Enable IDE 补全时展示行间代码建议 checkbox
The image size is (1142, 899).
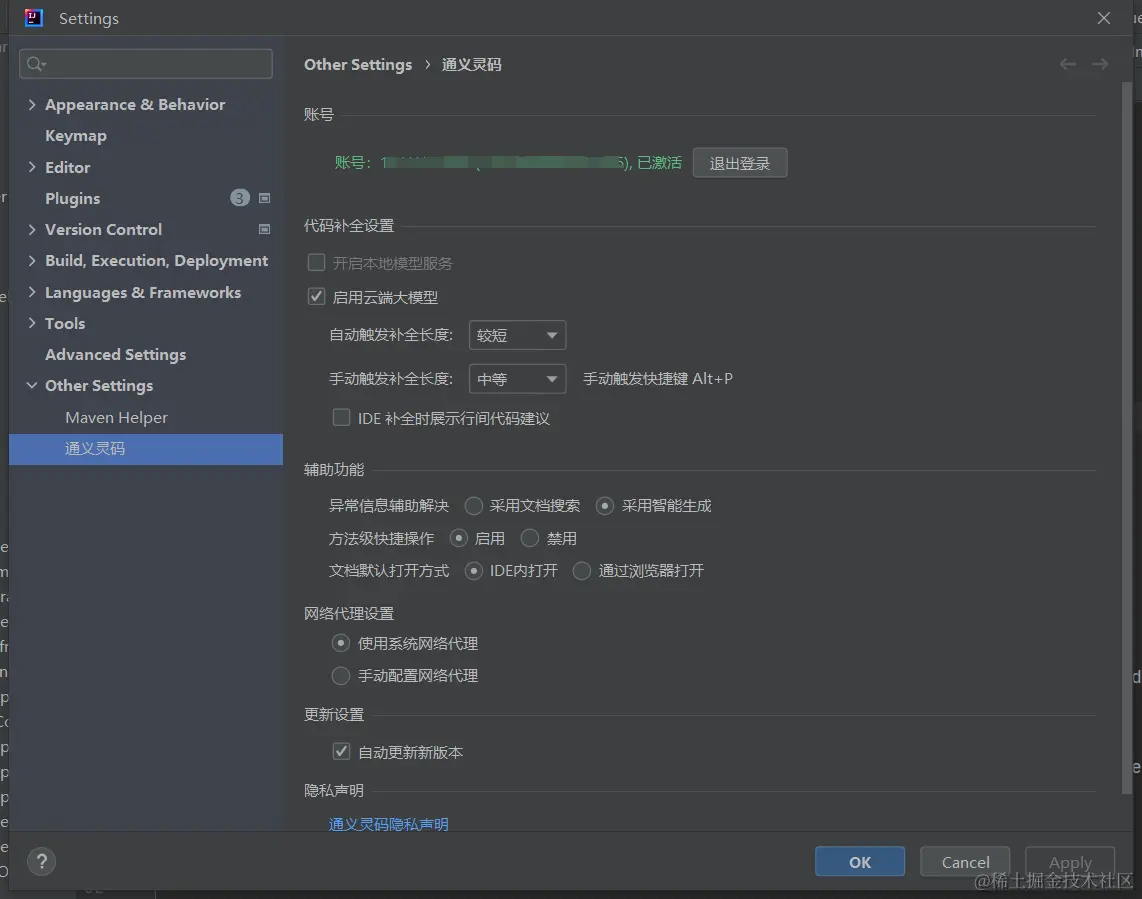(x=341, y=417)
